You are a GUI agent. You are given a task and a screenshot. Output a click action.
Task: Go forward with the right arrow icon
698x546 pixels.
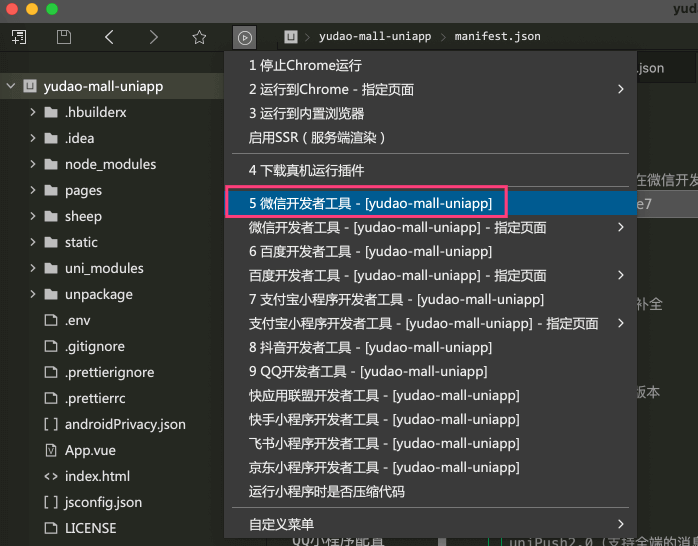point(153,37)
